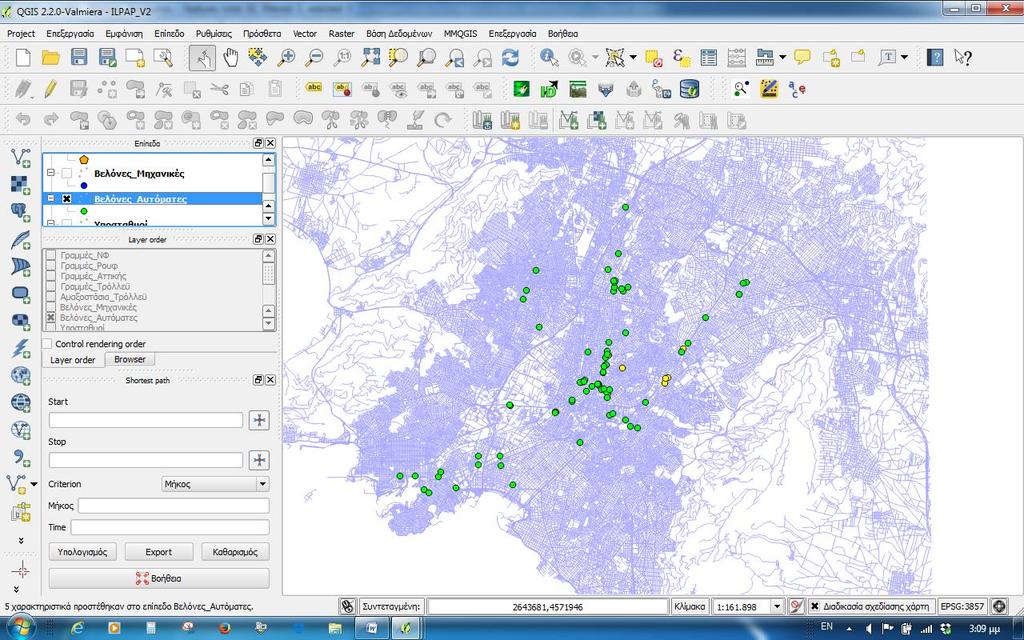Click the Undo arrow icon
Image resolution: width=1024 pixels, height=640 pixels.
[x=23, y=120]
